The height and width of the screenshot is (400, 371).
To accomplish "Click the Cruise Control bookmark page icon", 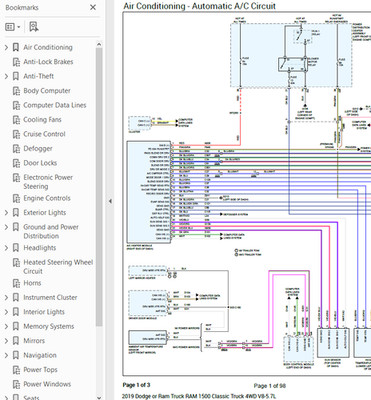I will pos(16,134).
